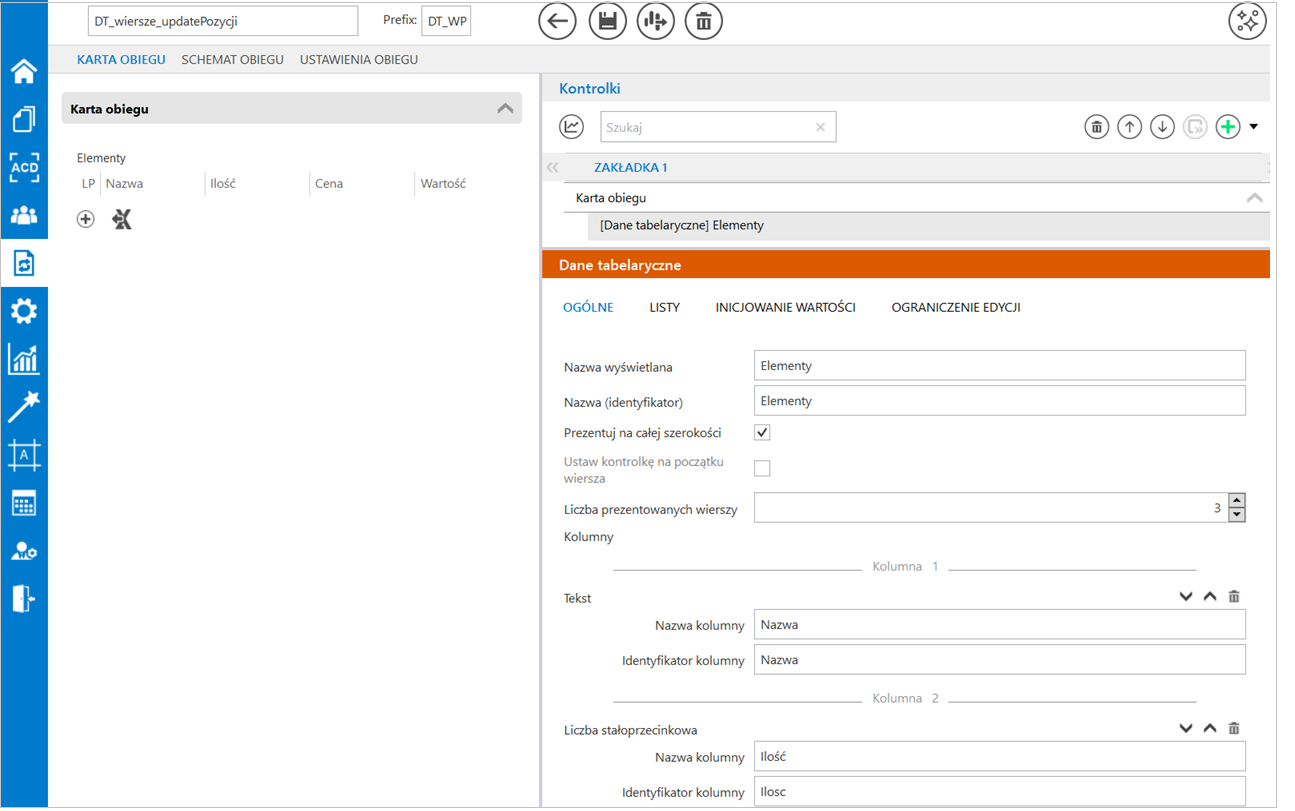Move Kolumna 2 down with chevron arrow
This screenshot has width=1295, height=811.
coord(1186,729)
